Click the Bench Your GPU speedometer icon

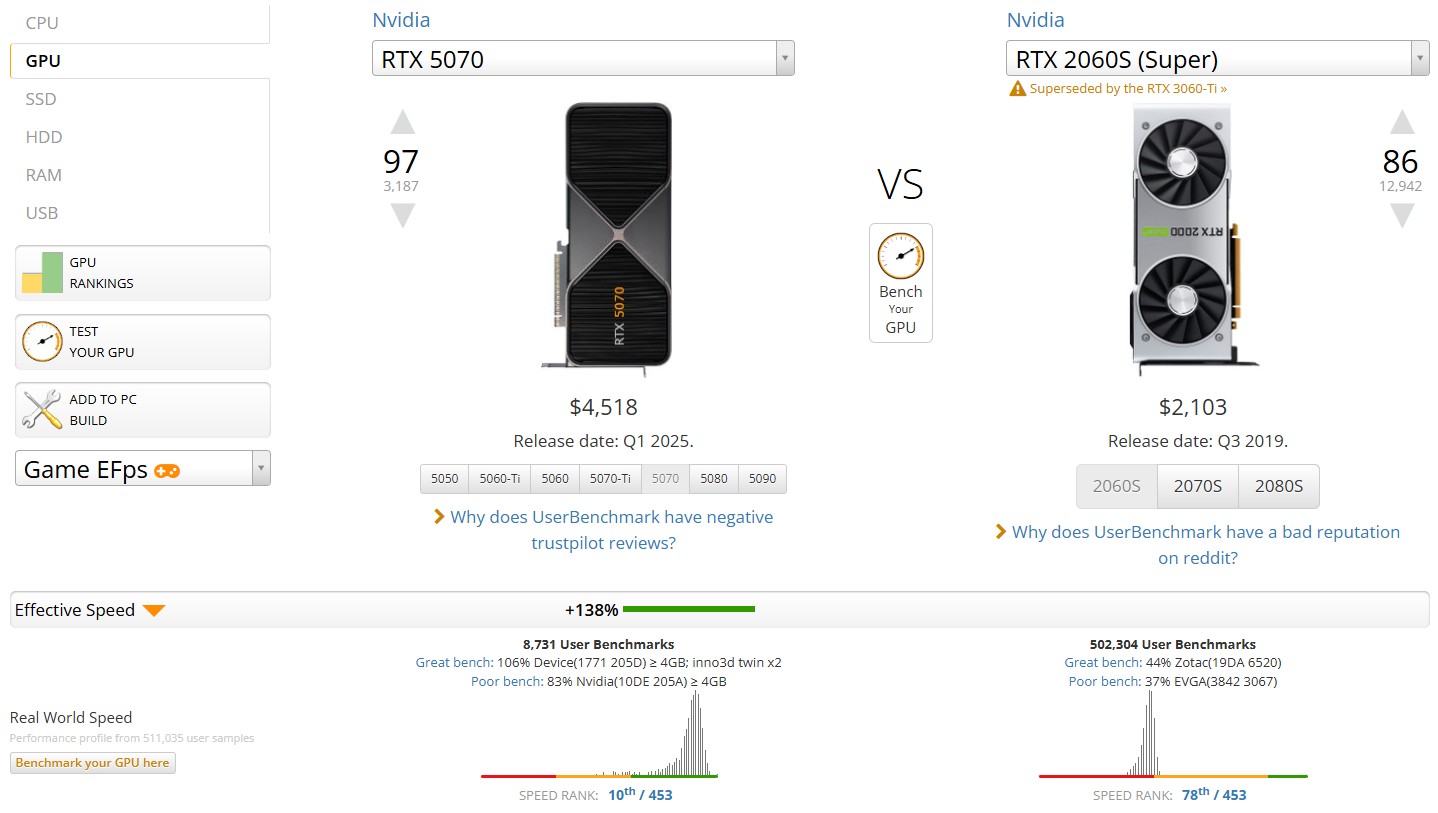coord(900,255)
